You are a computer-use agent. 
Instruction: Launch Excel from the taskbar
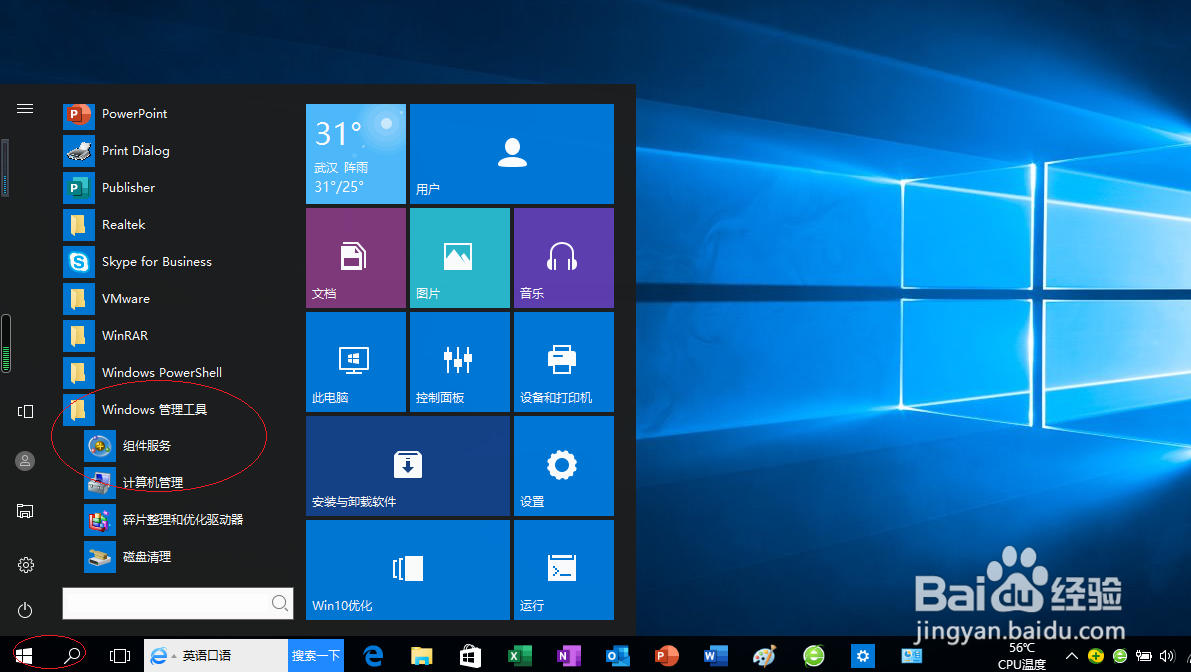[518, 655]
